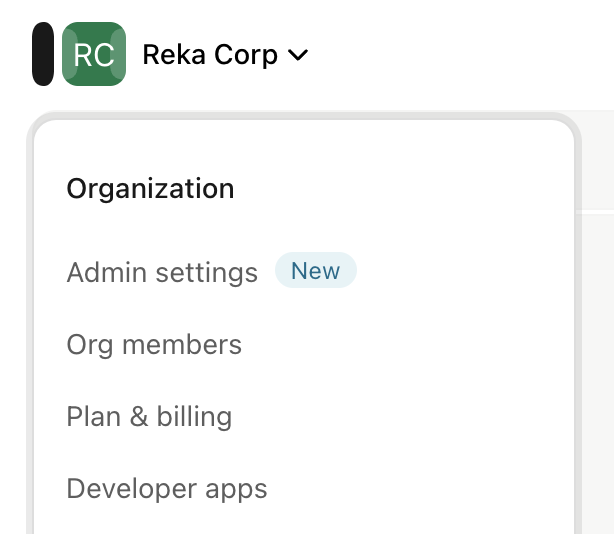Click the Reka Corp organization name
Viewport: 614px width, 534px height.
[x=210, y=55]
